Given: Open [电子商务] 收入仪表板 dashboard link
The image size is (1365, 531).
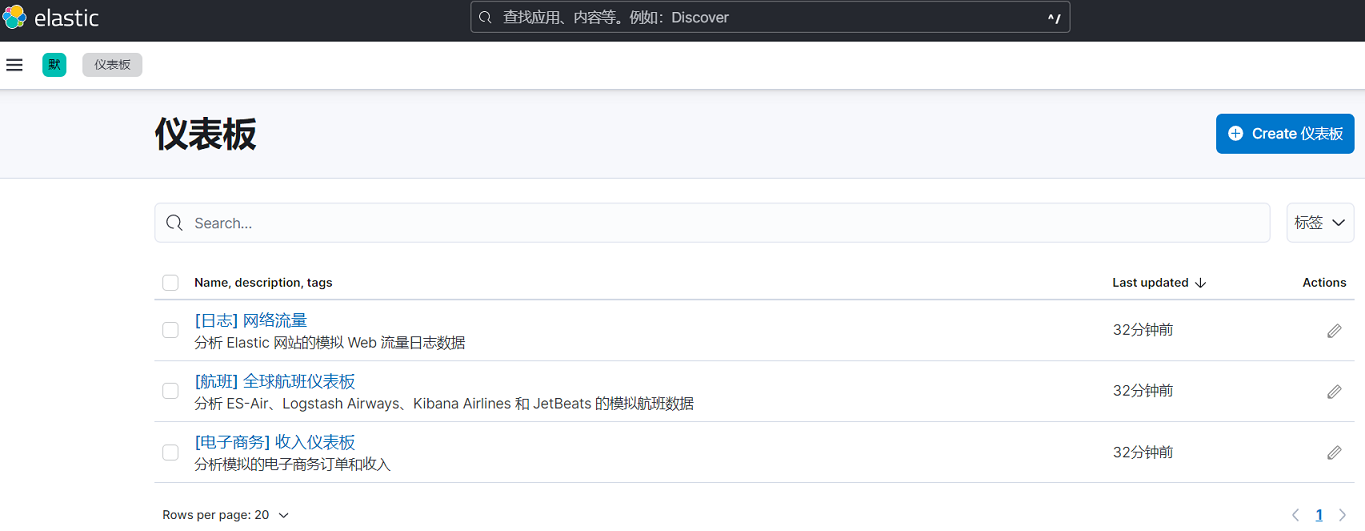Looking at the screenshot, I should [275, 443].
